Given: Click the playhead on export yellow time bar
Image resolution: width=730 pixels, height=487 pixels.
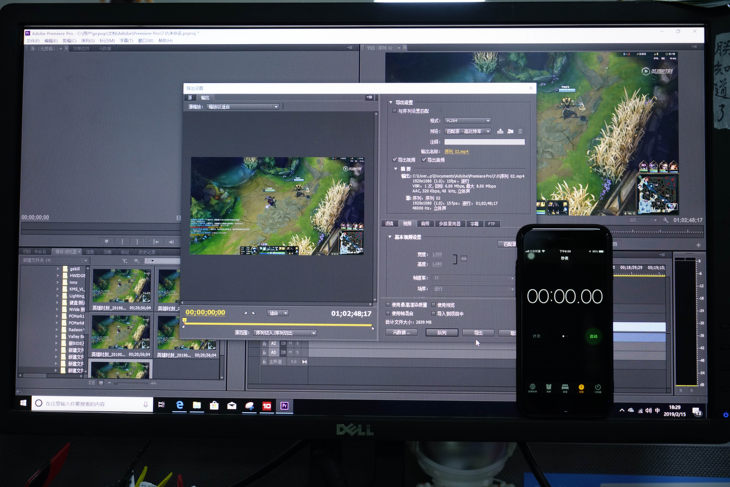Looking at the screenshot, I should click(x=185, y=320).
